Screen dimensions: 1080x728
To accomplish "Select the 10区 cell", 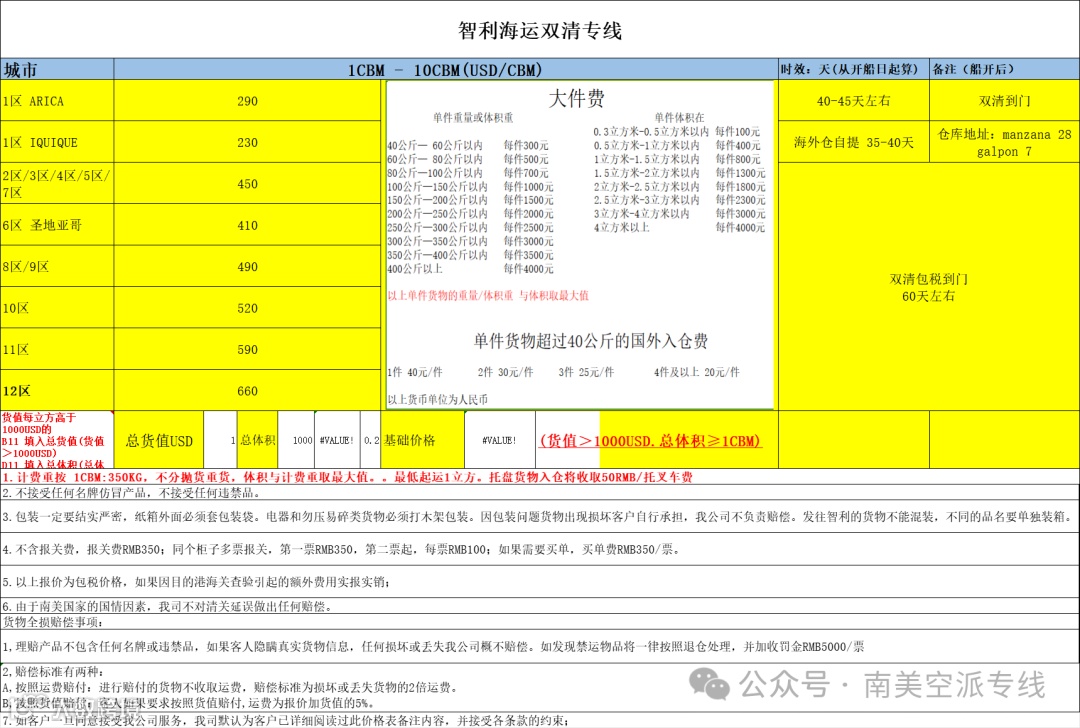I will click(x=57, y=308).
